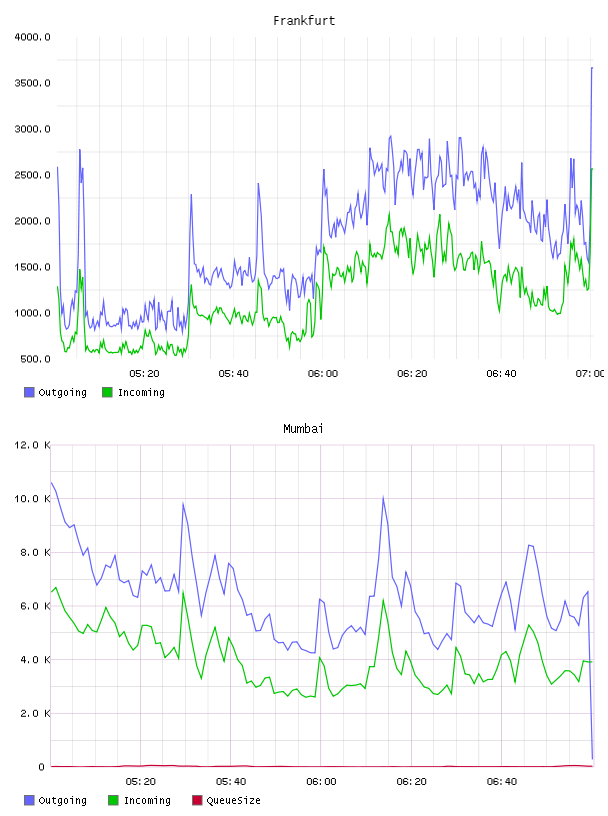Image resolution: width=608 pixels, height=816 pixels.
Task: Select Outgoing label in Frankfurt legend
Action: (x=62, y=393)
